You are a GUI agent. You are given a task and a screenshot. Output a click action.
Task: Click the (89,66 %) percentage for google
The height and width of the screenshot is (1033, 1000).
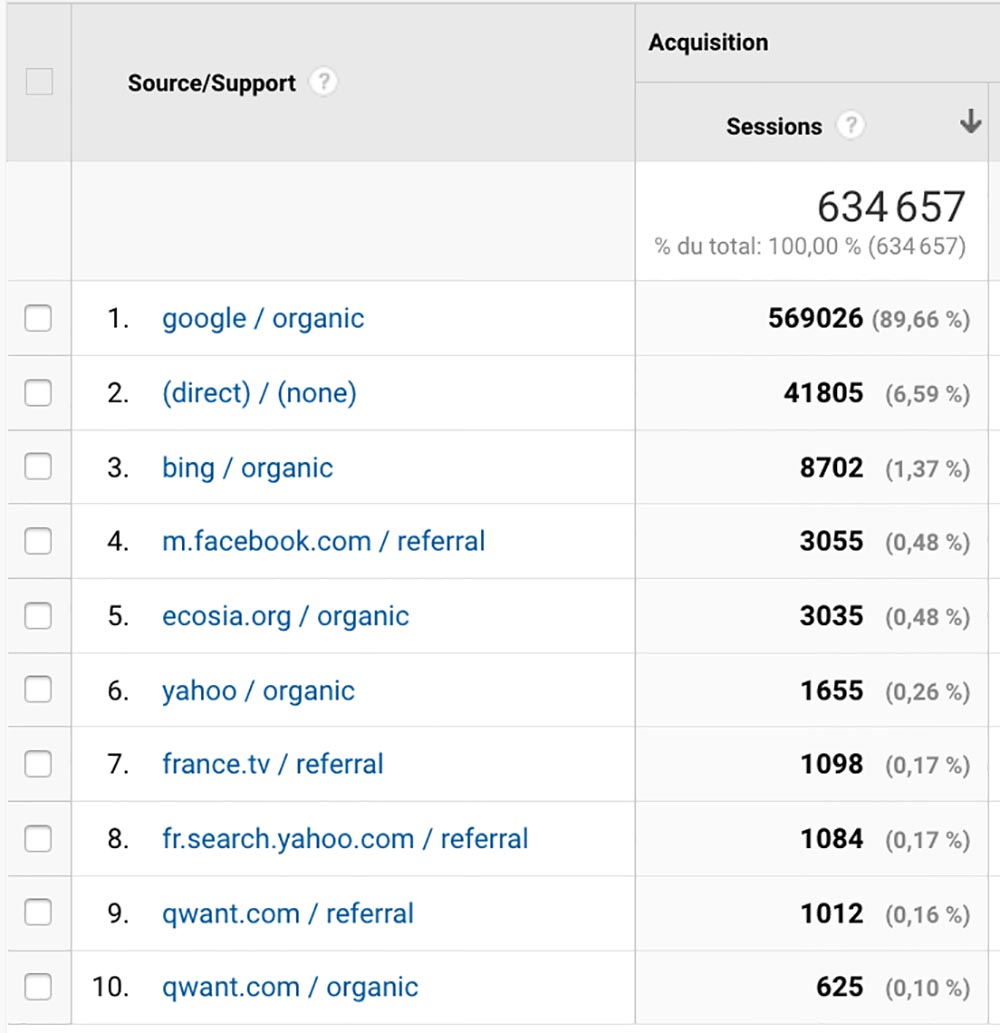(921, 320)
